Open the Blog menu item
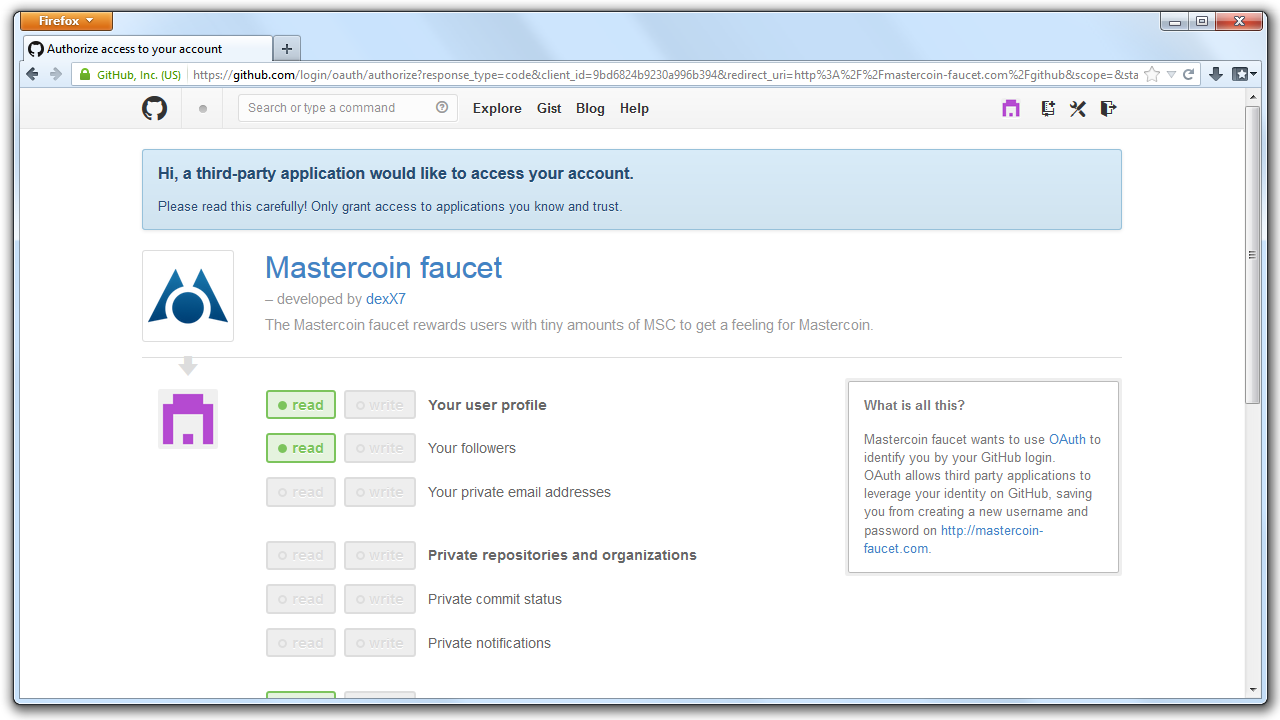 coord(590,108)
